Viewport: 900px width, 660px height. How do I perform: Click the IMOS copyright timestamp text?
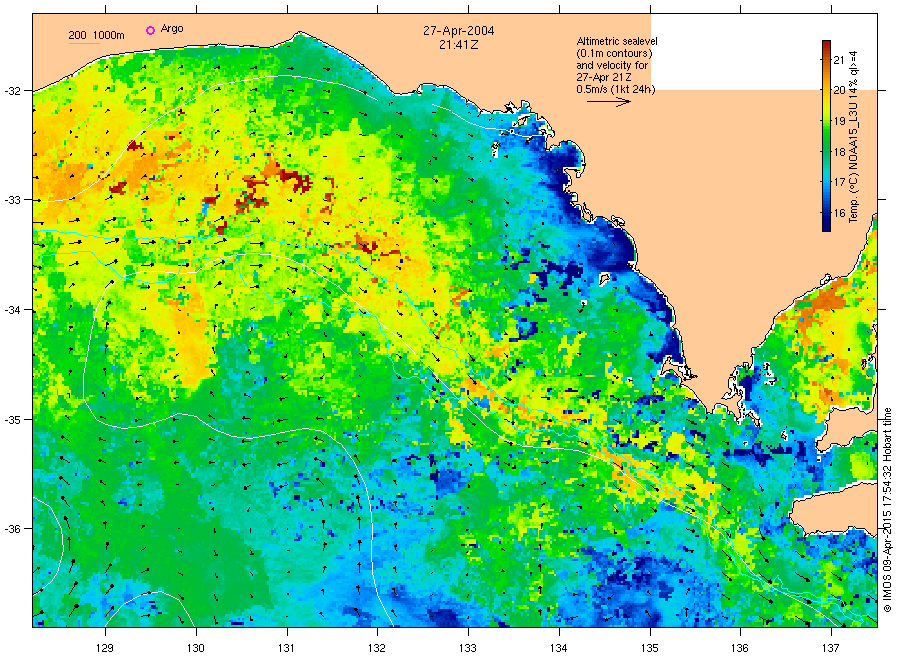[887, 510]
